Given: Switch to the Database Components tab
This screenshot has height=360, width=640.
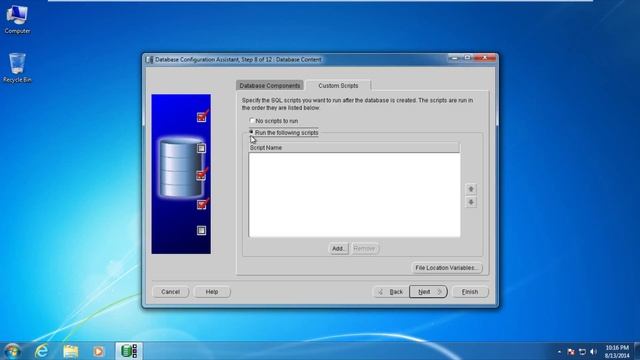Looking at the screenshot, I should [x=269, y=85].
